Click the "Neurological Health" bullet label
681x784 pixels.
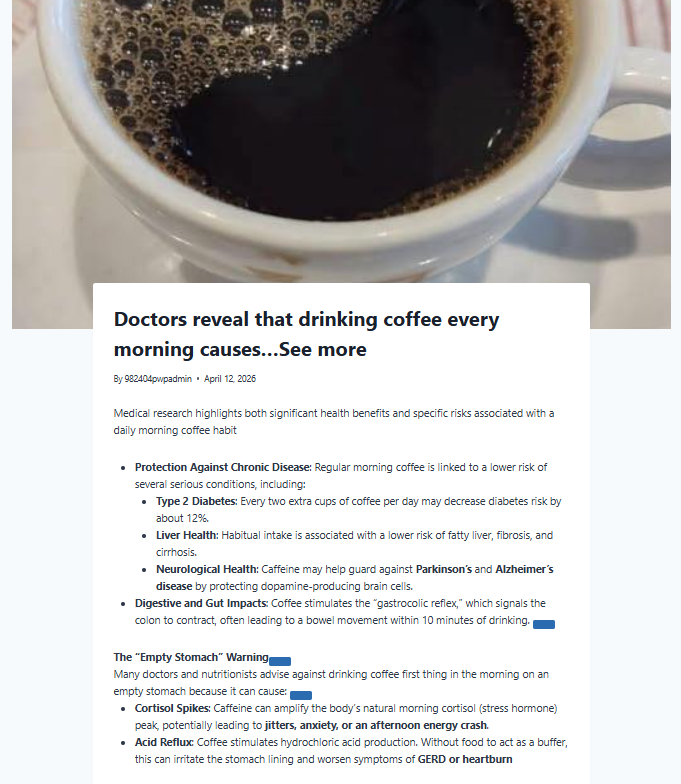[x=207, y=569]
